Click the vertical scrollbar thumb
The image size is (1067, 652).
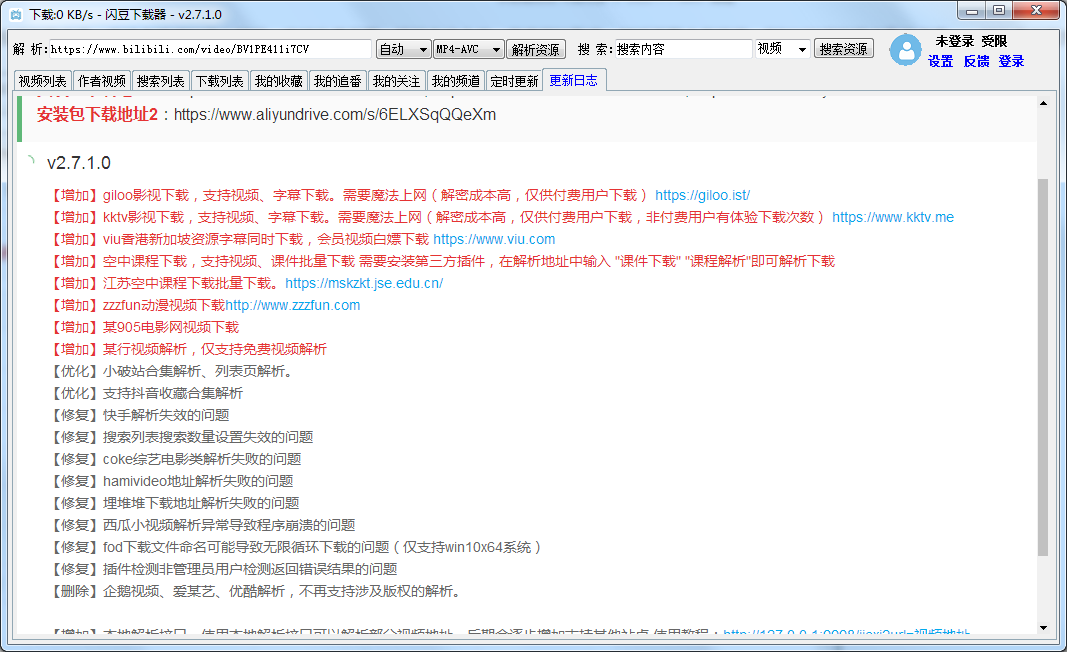tap(1043, 368)
